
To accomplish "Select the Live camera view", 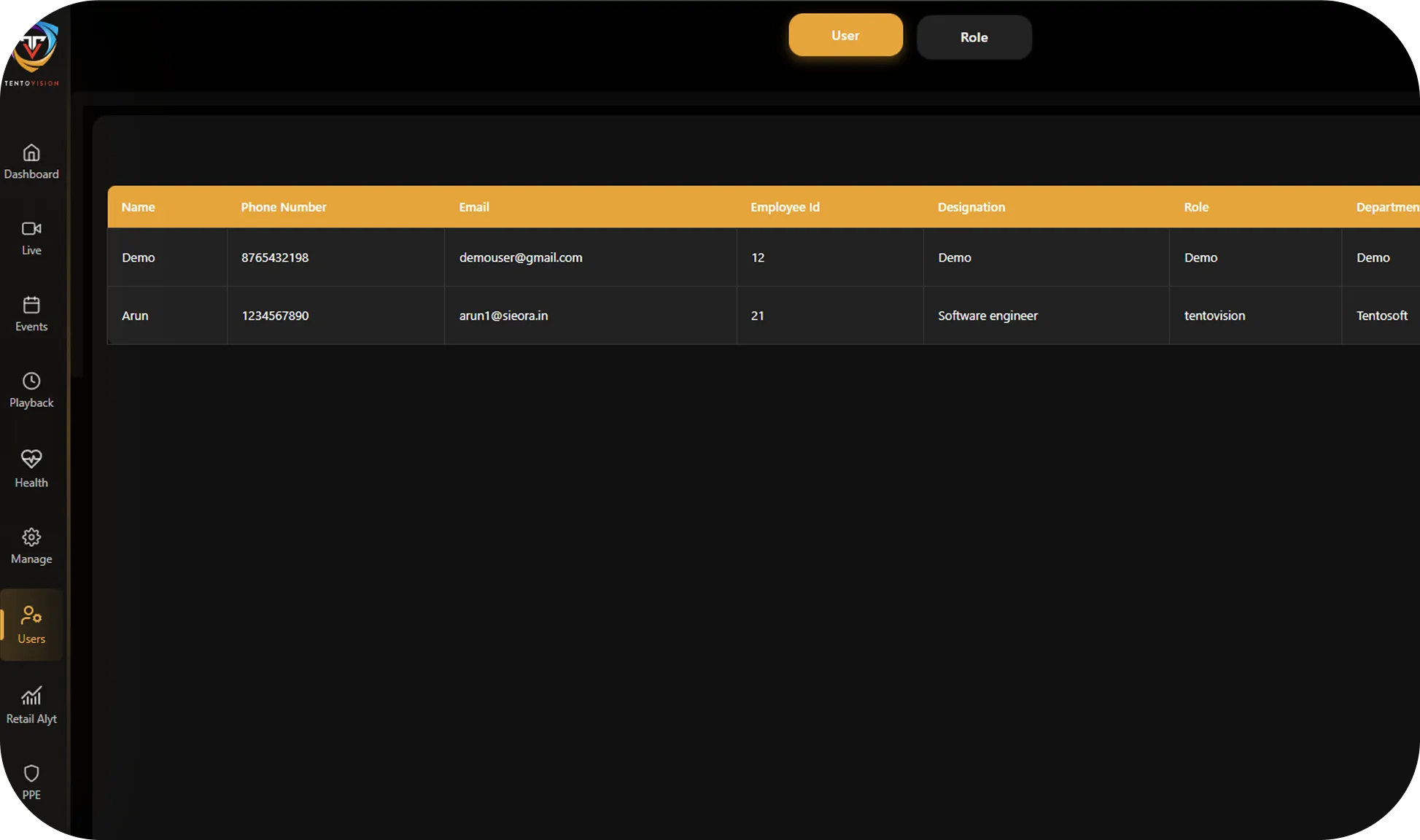I will 31,238.
